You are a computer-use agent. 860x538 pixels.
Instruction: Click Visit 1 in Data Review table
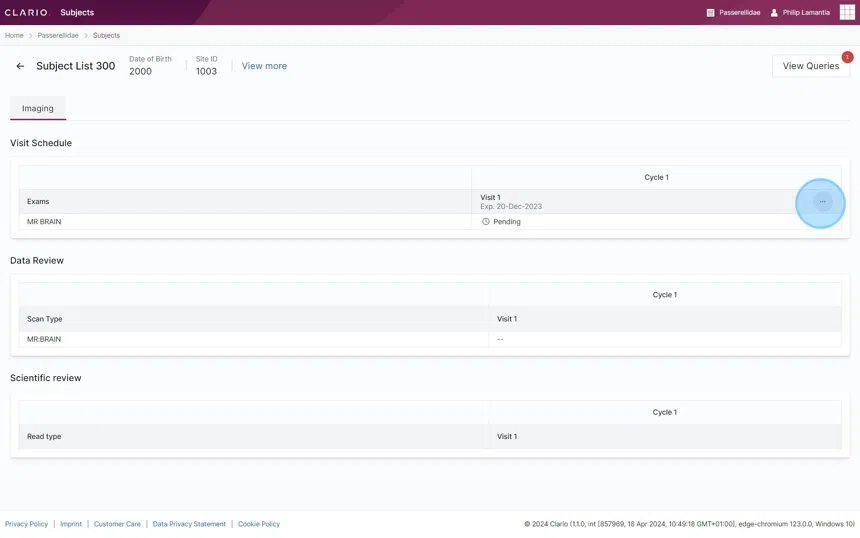coord(507,319)
